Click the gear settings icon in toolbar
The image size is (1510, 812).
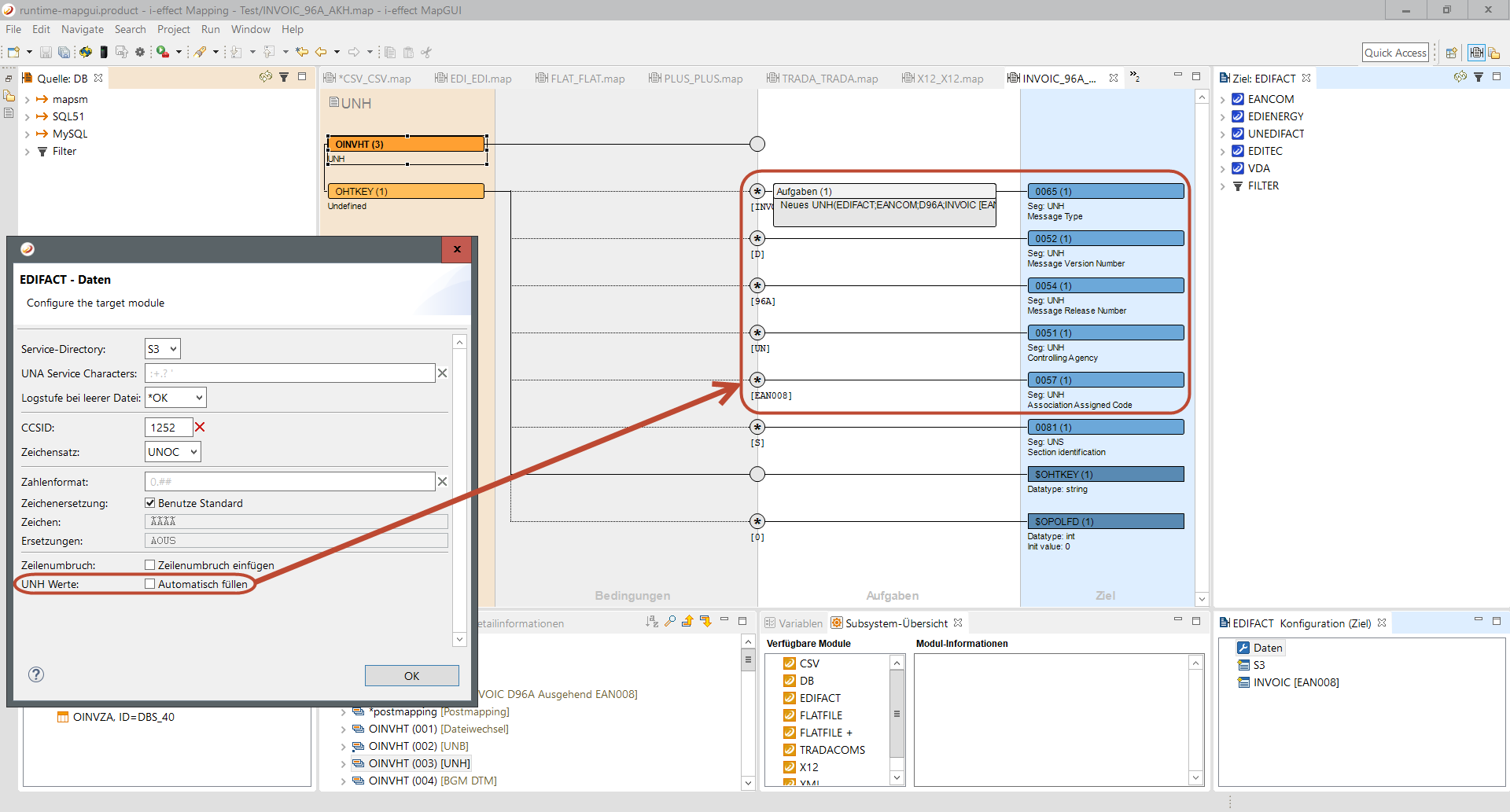140,53
